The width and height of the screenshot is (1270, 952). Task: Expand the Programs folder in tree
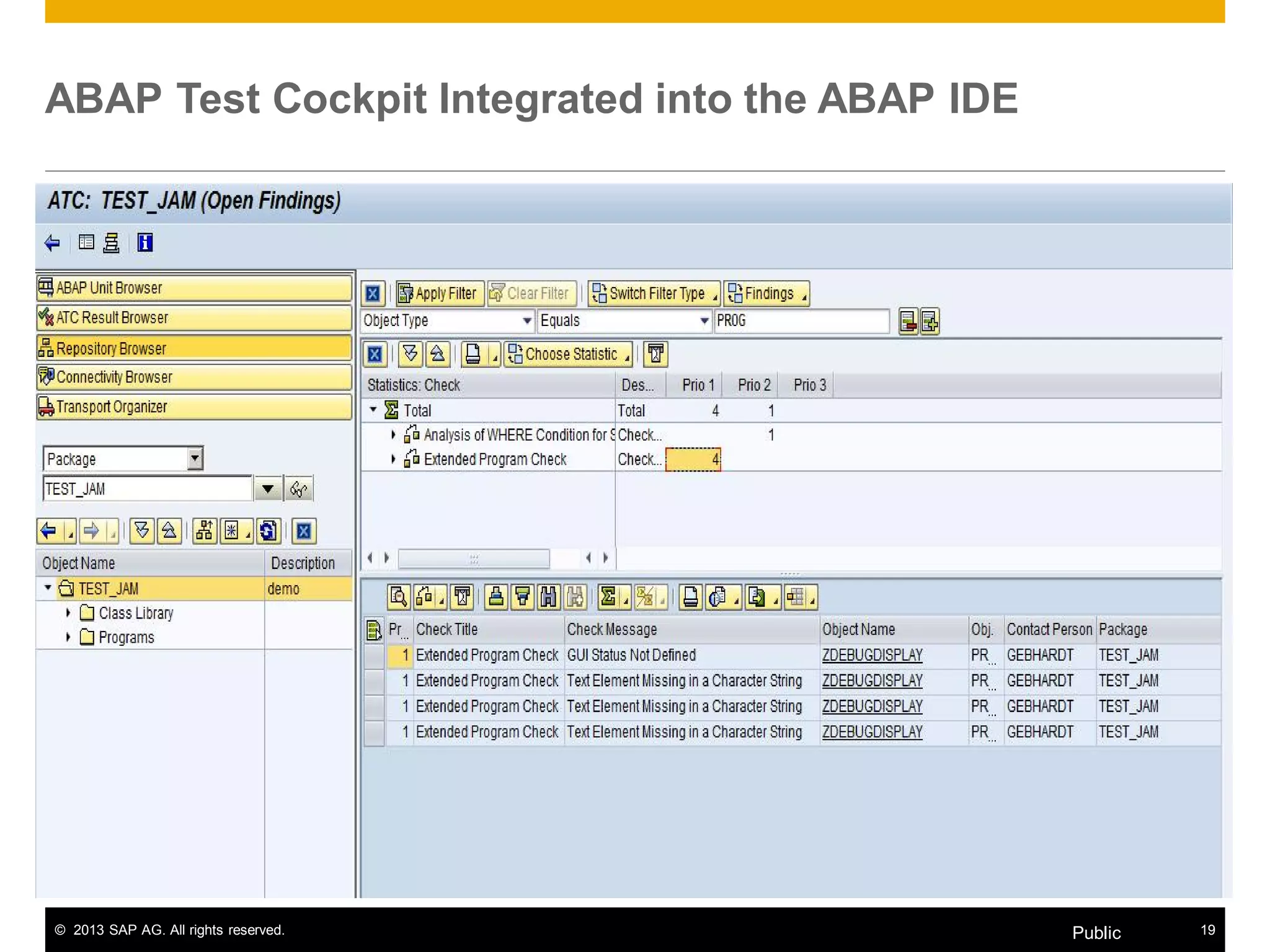(x=68, y=637)
